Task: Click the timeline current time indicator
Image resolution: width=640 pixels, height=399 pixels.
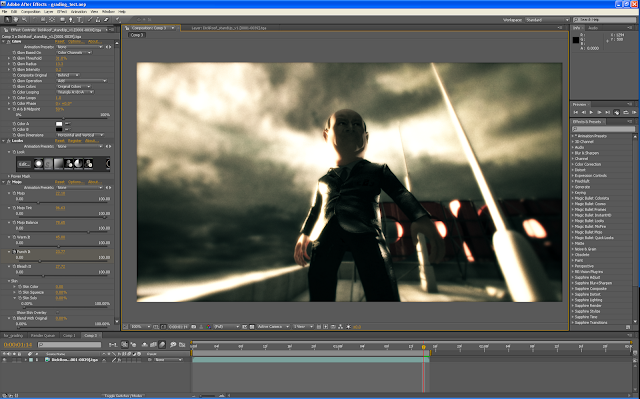Action: click(424, 347)
